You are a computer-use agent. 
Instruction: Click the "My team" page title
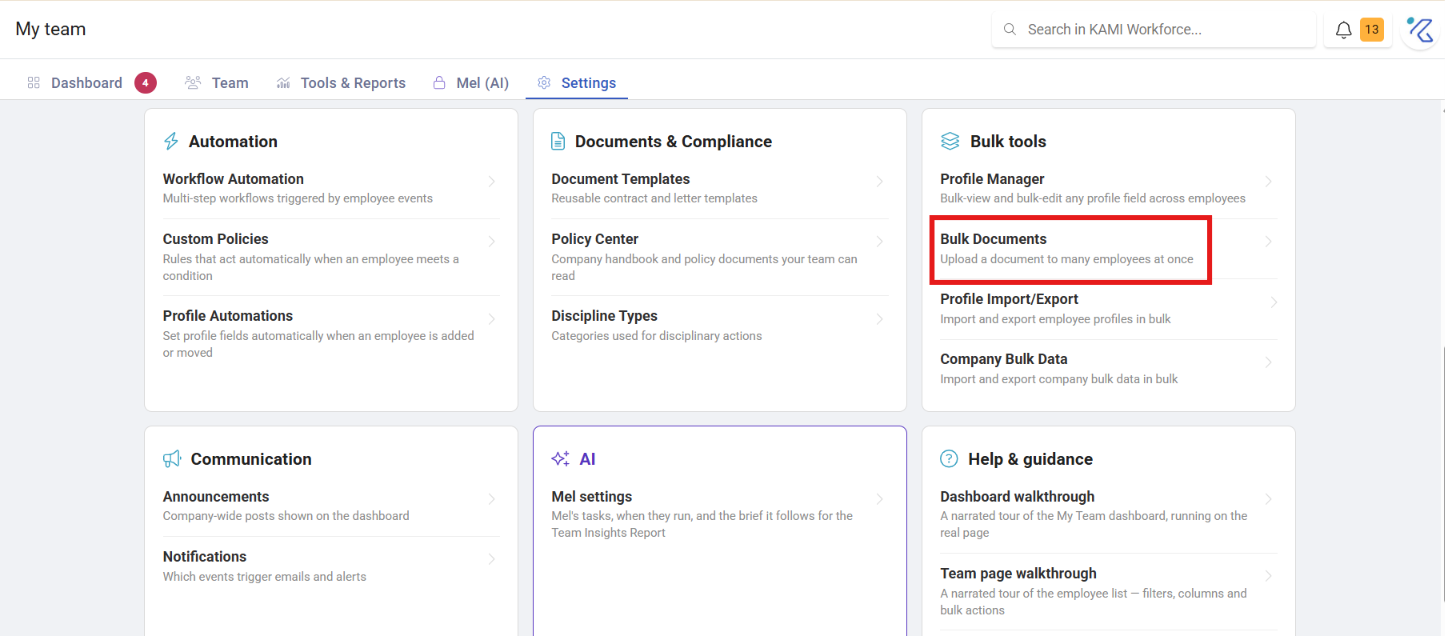51,29
